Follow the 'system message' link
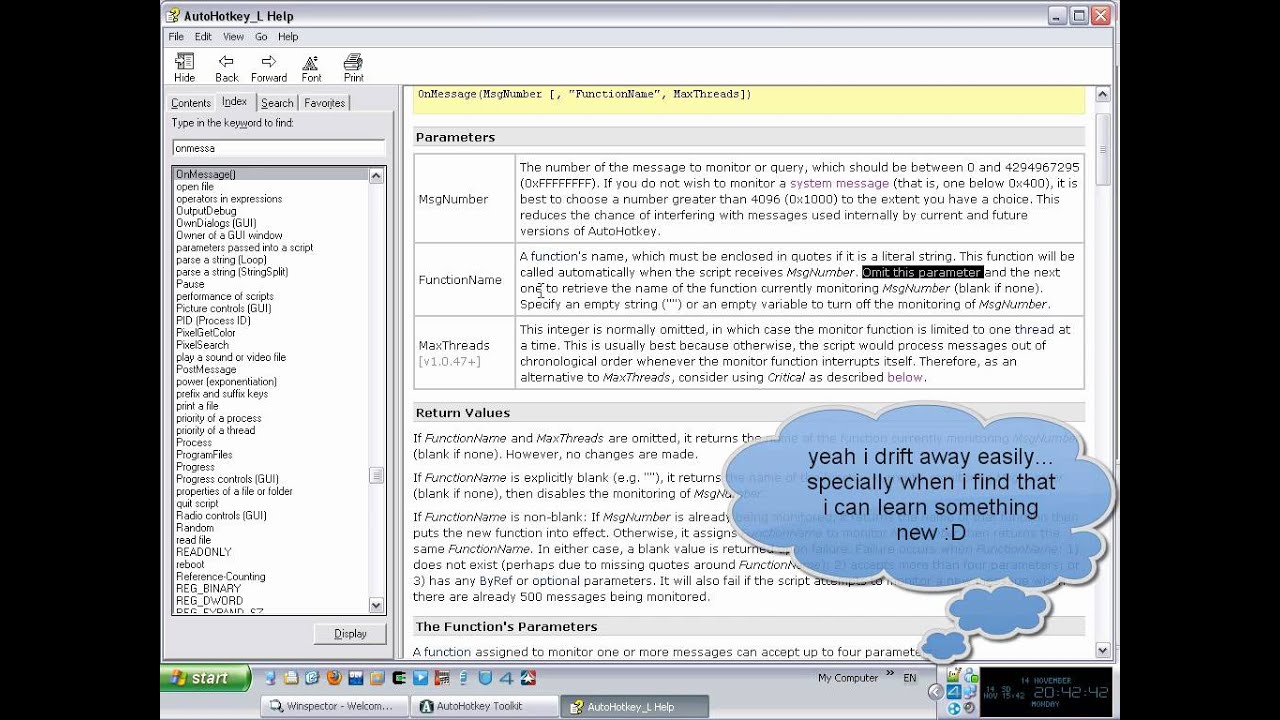The image size is (1280, 720). click(839, 183)
